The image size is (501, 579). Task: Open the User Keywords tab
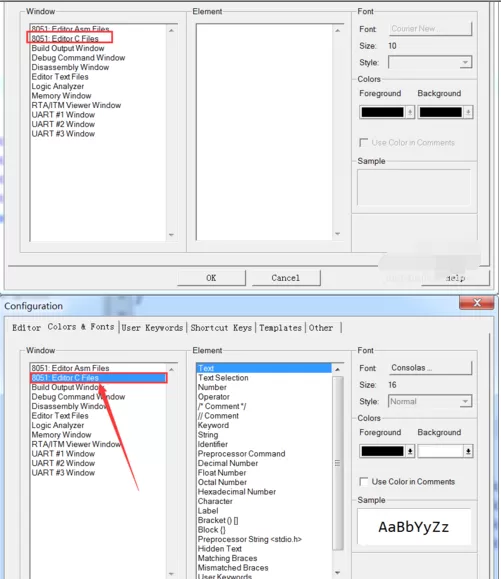point(152,328)
